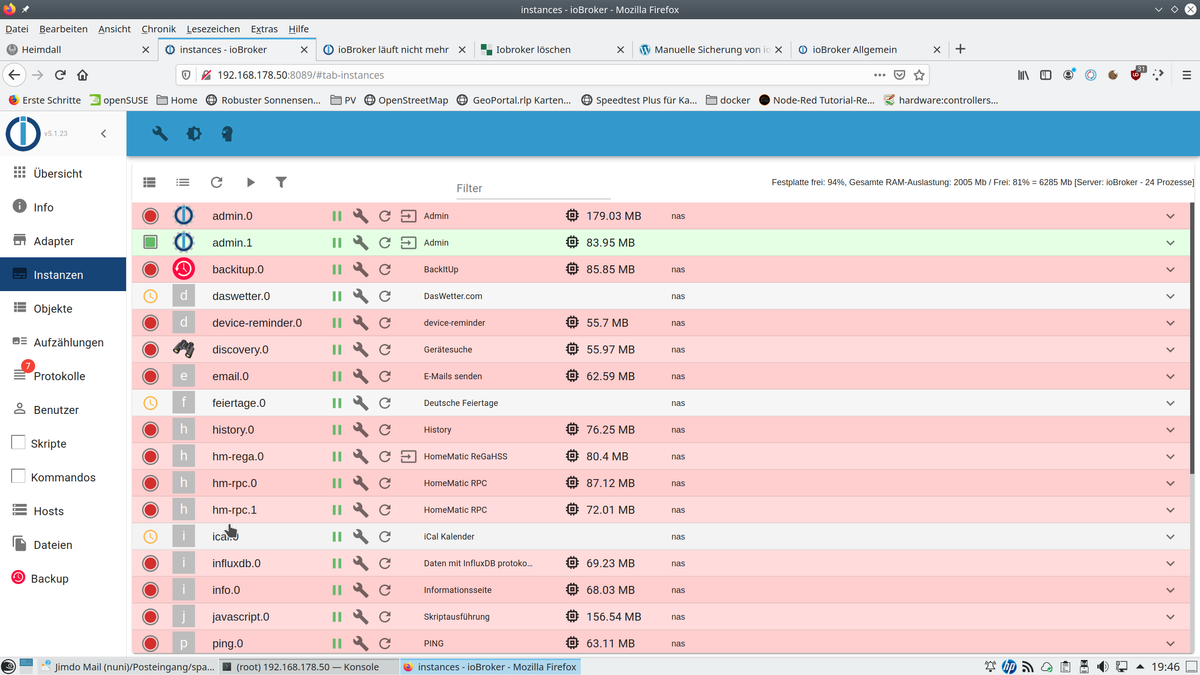Open wrench config for daswetter.0
Image resolution: width=1200 pixels, height=675 pixels.
tap(360, 296)
